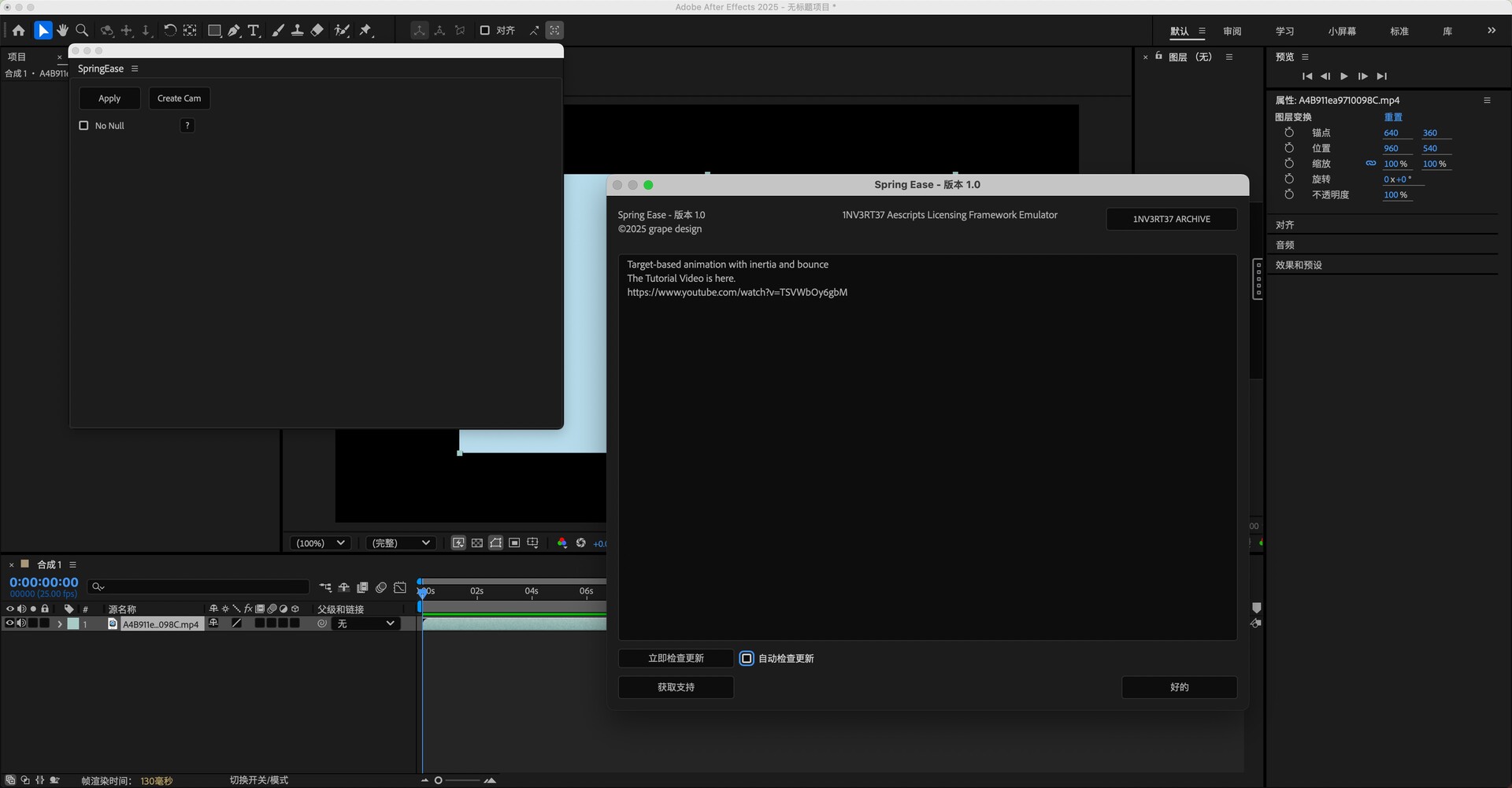Go to the Home screen icon
The width and height of the screenshot is (1512, 788).
click(18, 31)
